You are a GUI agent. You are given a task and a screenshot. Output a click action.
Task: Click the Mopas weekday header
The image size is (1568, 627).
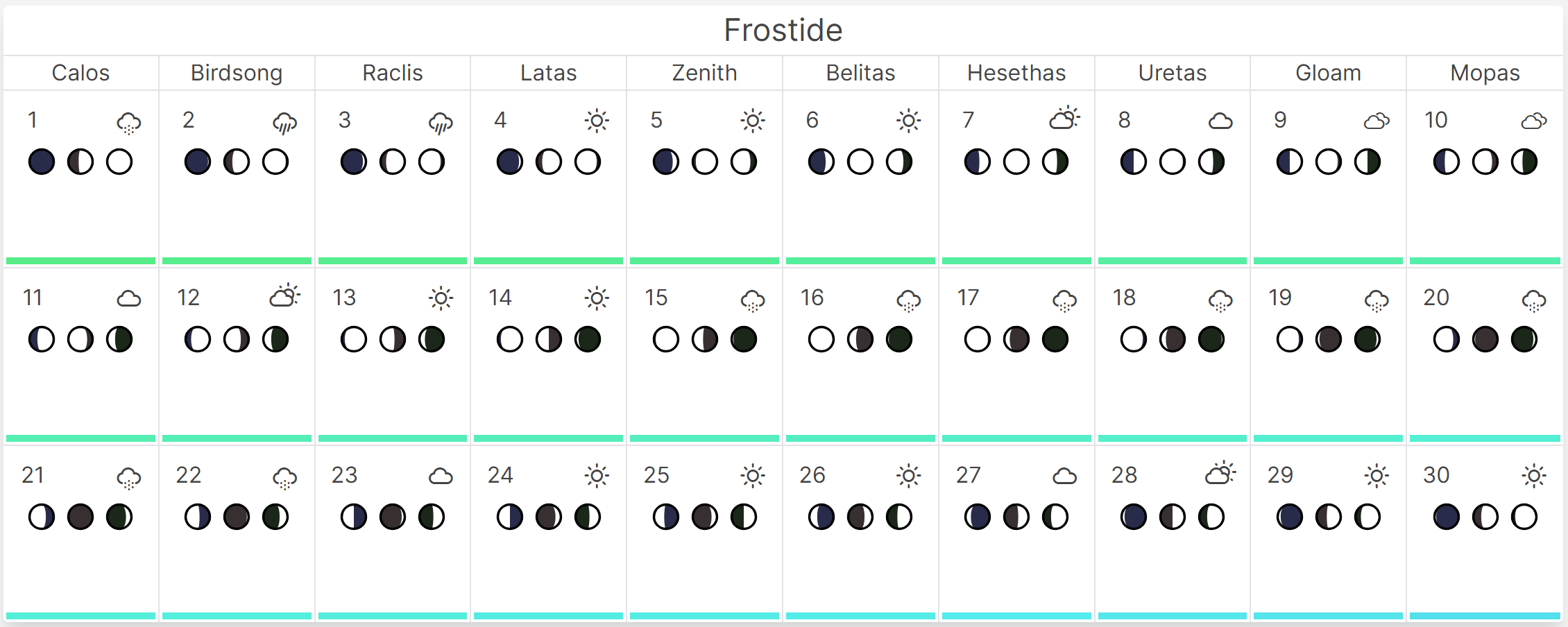pos(1485,73)
